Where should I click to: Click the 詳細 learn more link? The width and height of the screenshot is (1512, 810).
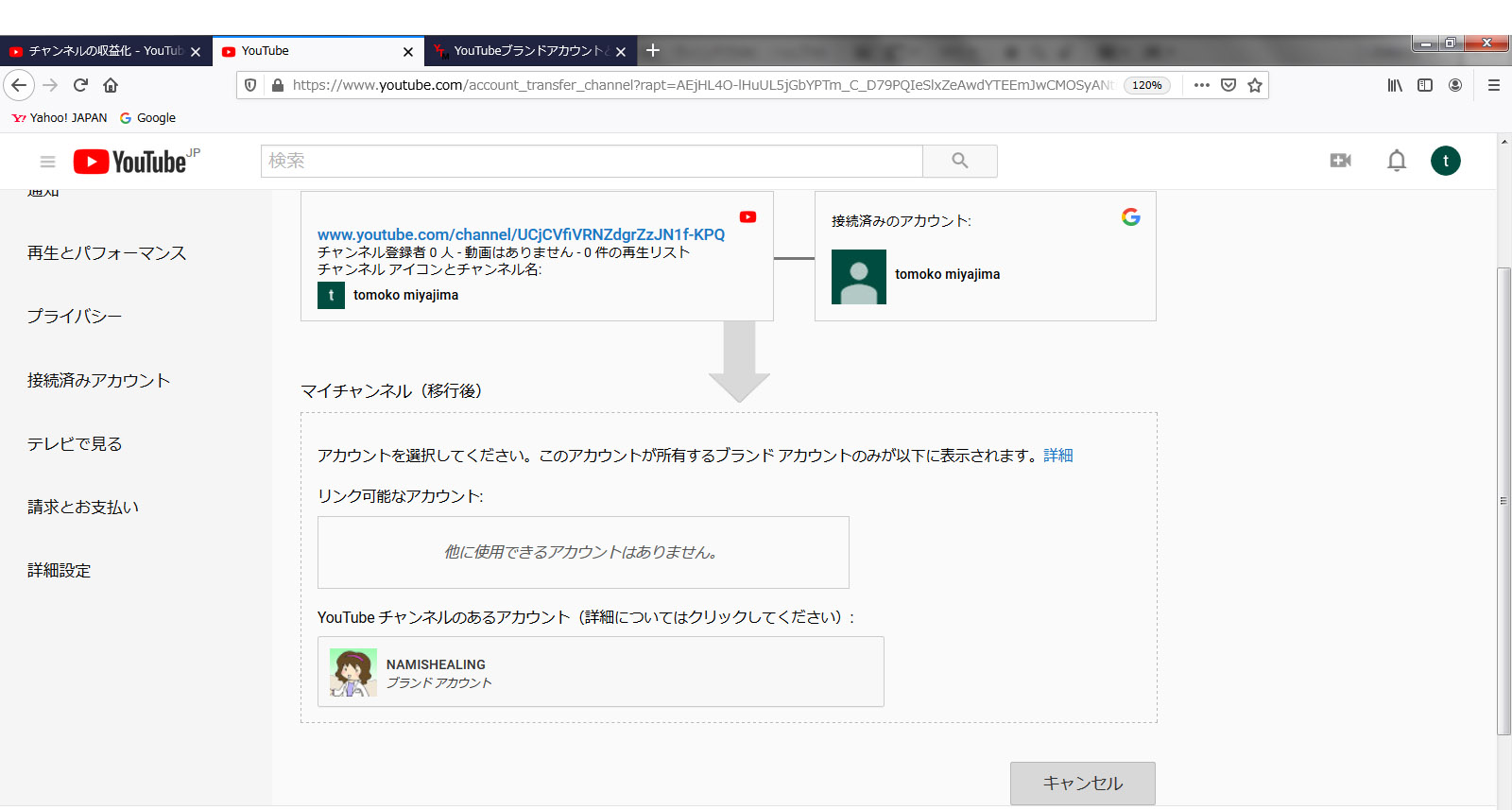pyautogui.click(x=1058, y=456)
